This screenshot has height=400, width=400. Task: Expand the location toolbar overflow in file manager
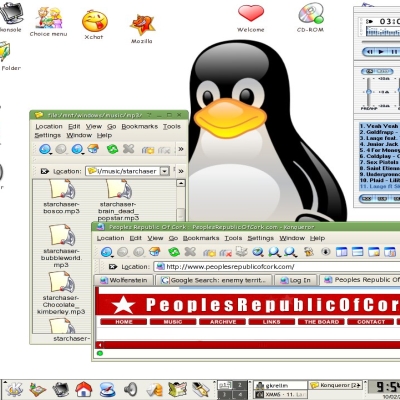181,171
